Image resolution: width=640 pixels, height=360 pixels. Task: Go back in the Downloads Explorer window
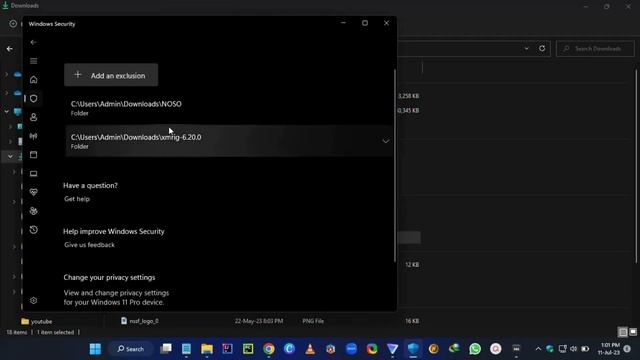[x=9, y=49]
